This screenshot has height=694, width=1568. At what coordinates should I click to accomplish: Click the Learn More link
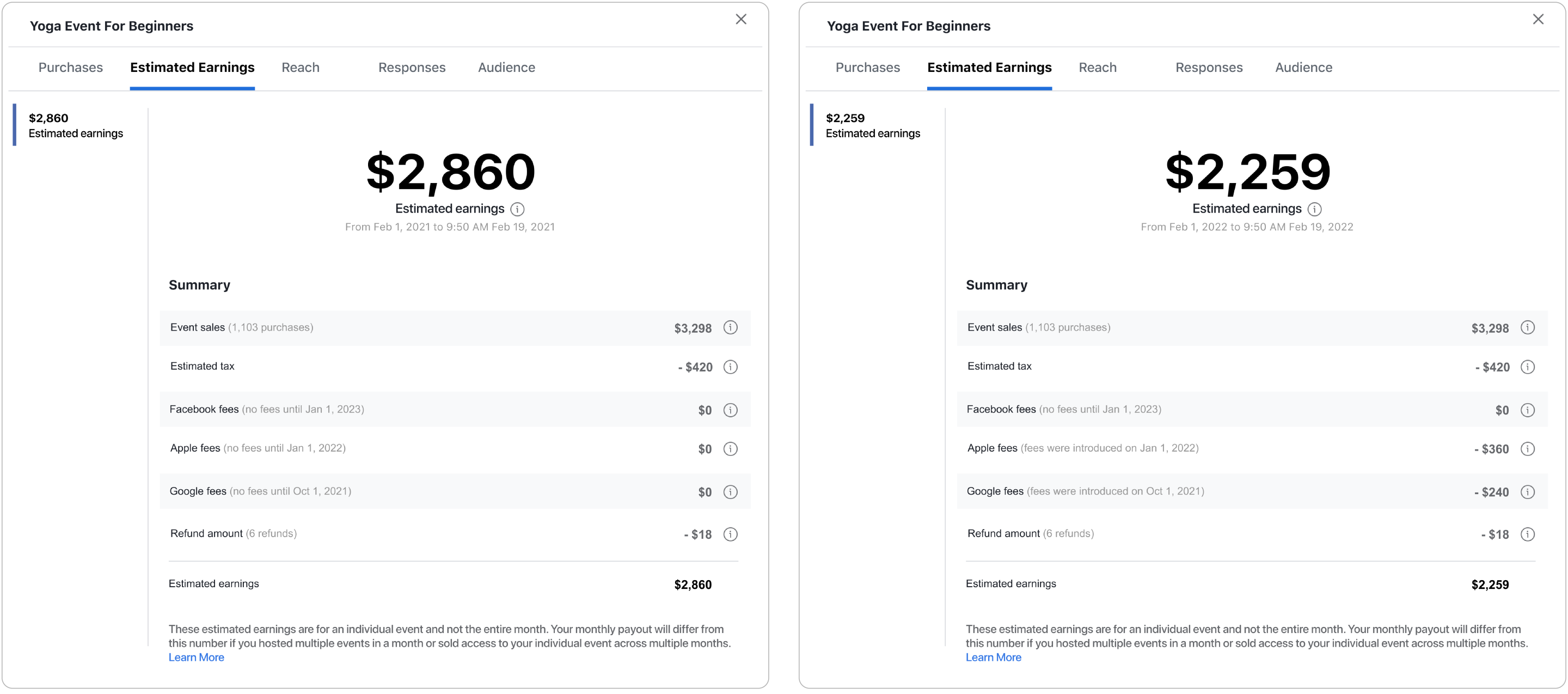[196, 657]
